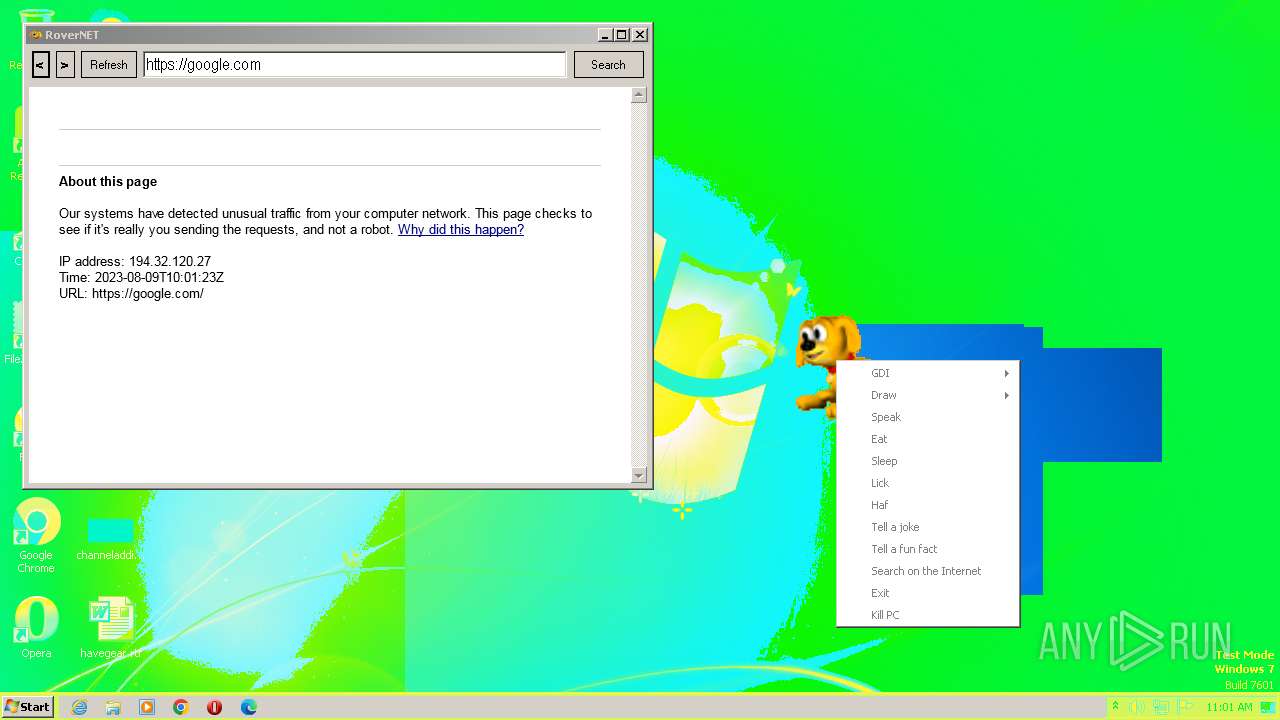Select Sleep in the Rover menu

(928, 461)
